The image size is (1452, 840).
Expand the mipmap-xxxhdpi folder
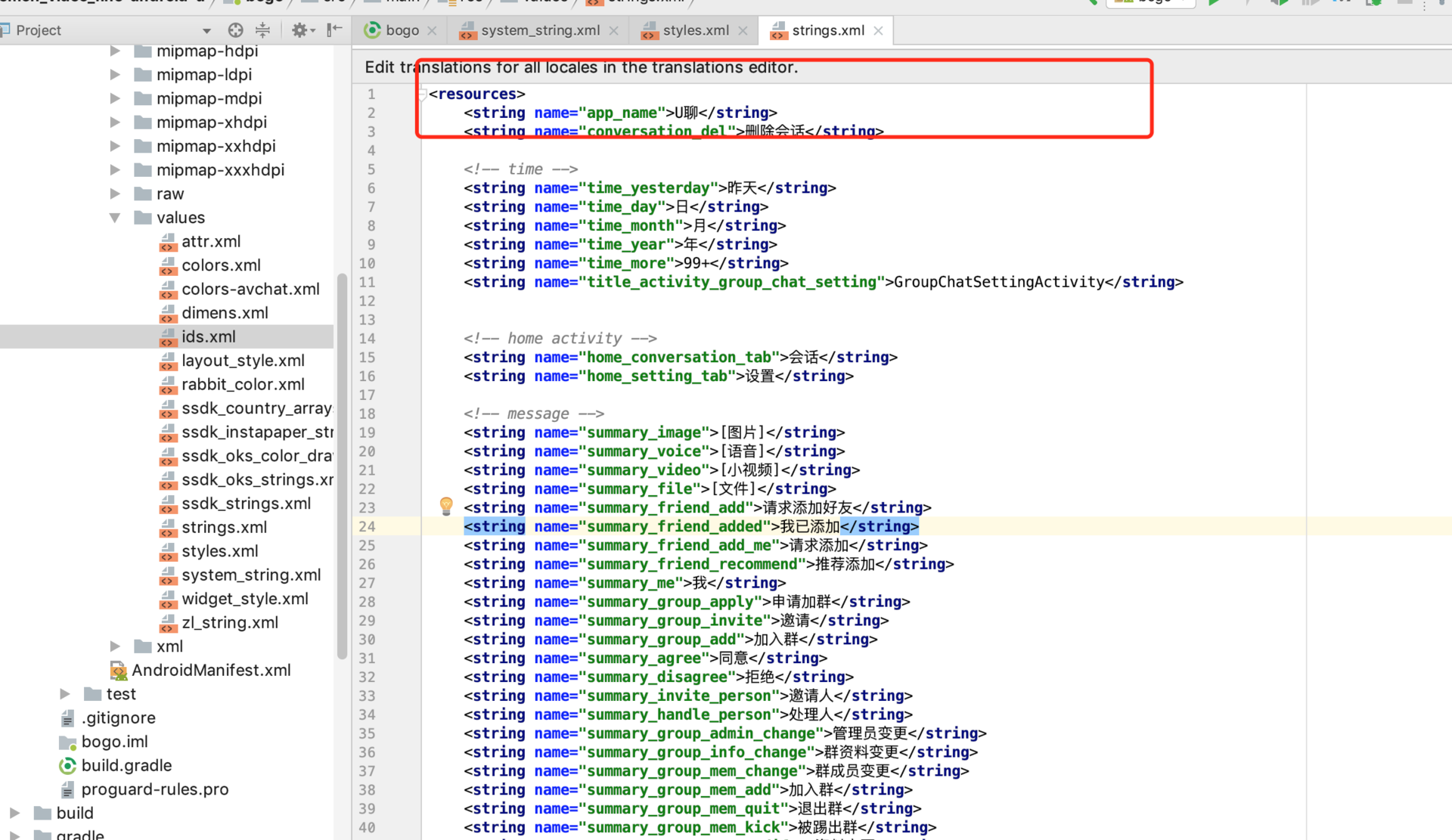click(115, 170)
